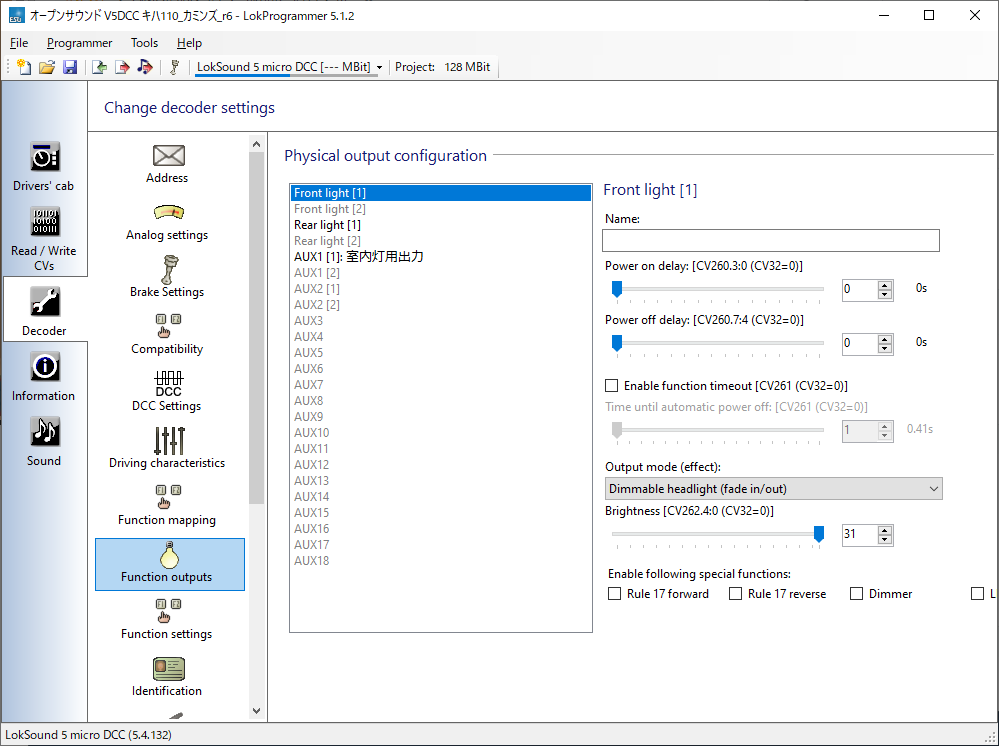The height and width of the screenshot is (746, 999).
Task: Select AUX1 [2] in output list
Action: (x=441, y=273)
